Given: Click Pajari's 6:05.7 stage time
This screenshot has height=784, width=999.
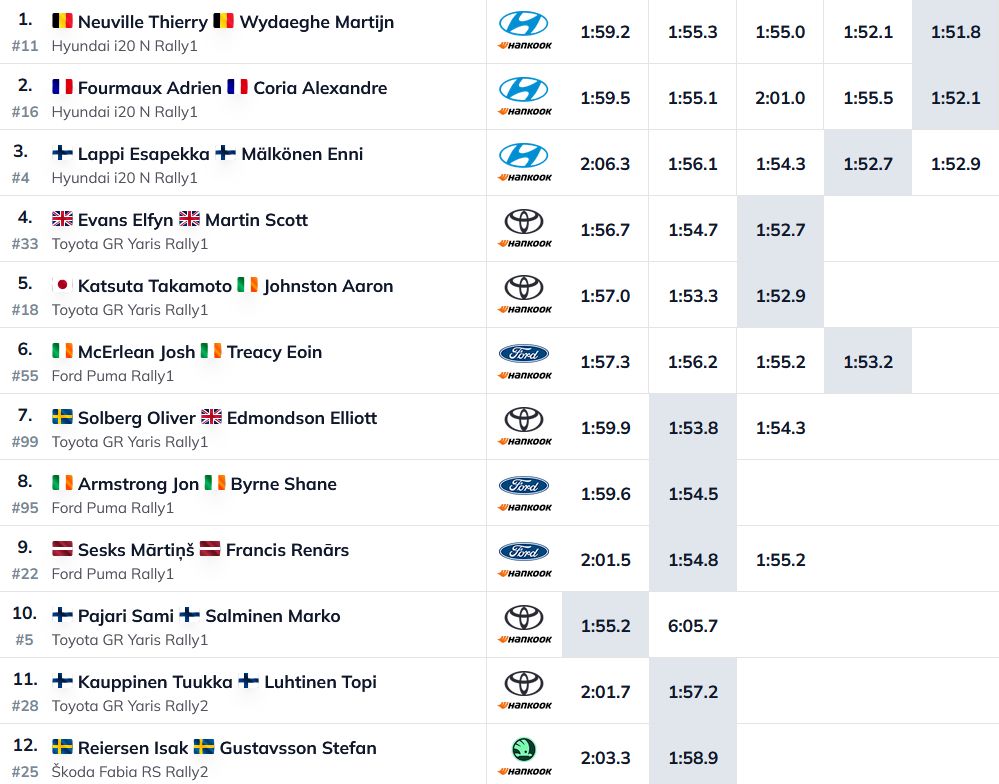Looking at the screenshot, I should tap(692, 626).
